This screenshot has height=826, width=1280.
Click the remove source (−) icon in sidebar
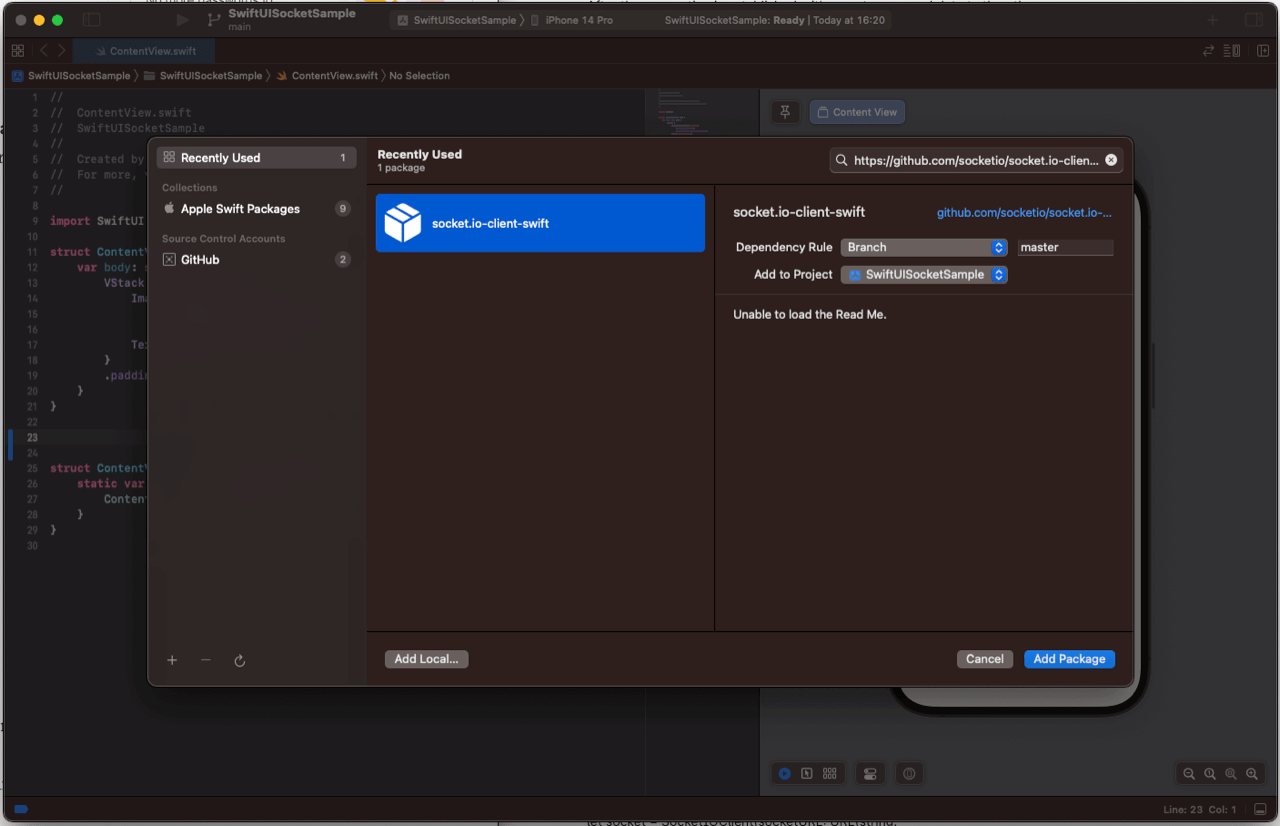point(206,660)
